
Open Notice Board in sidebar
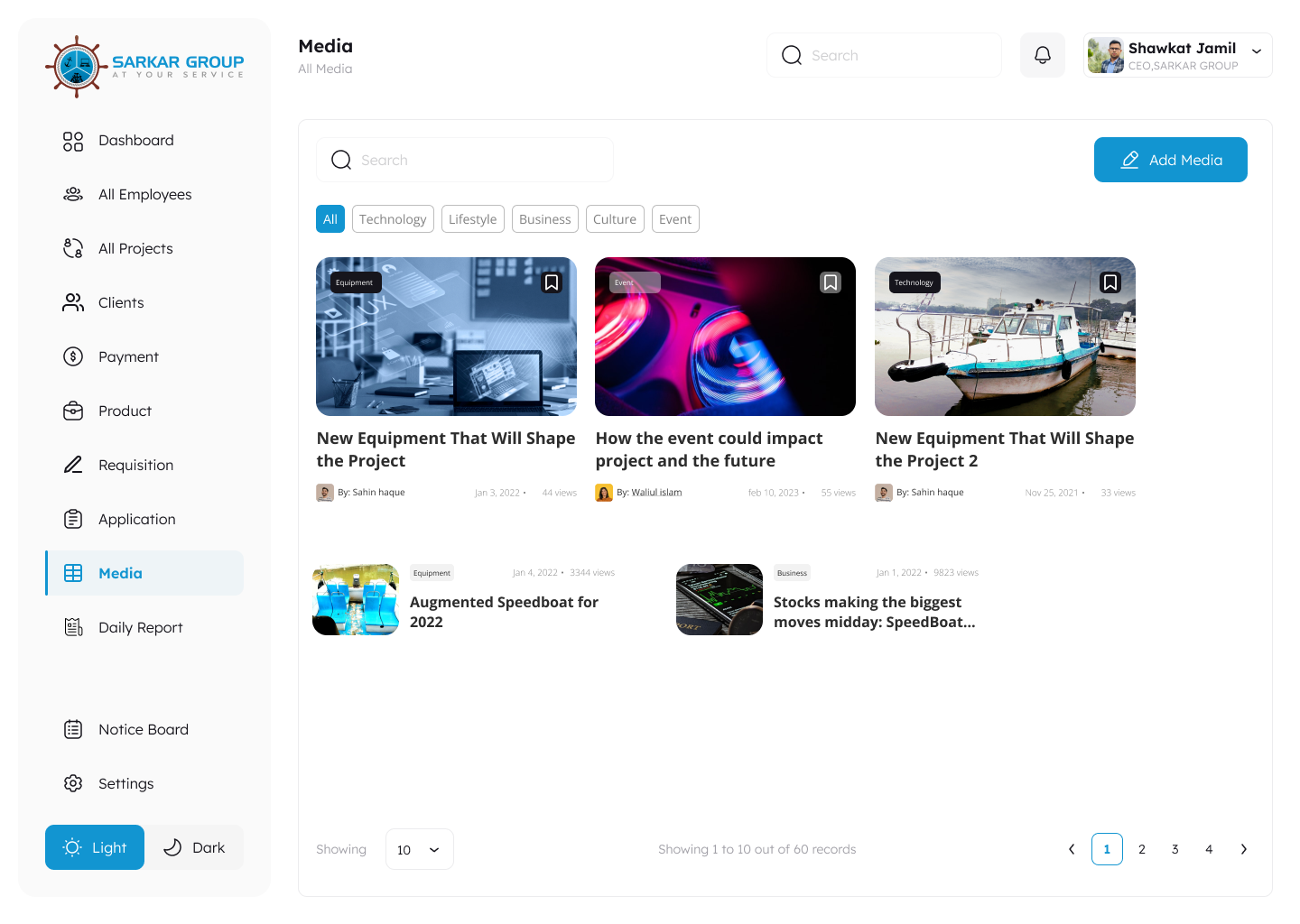click(x=144, y=730)
